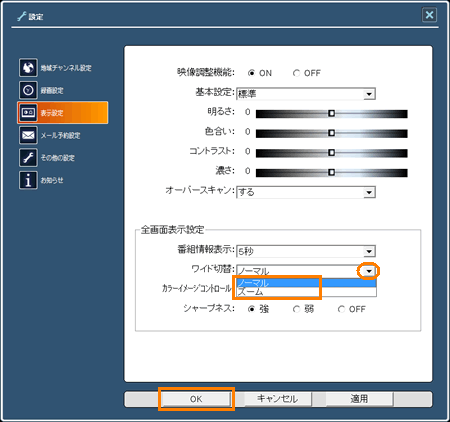Click the 映像調整機能 label

click(206, 73)
